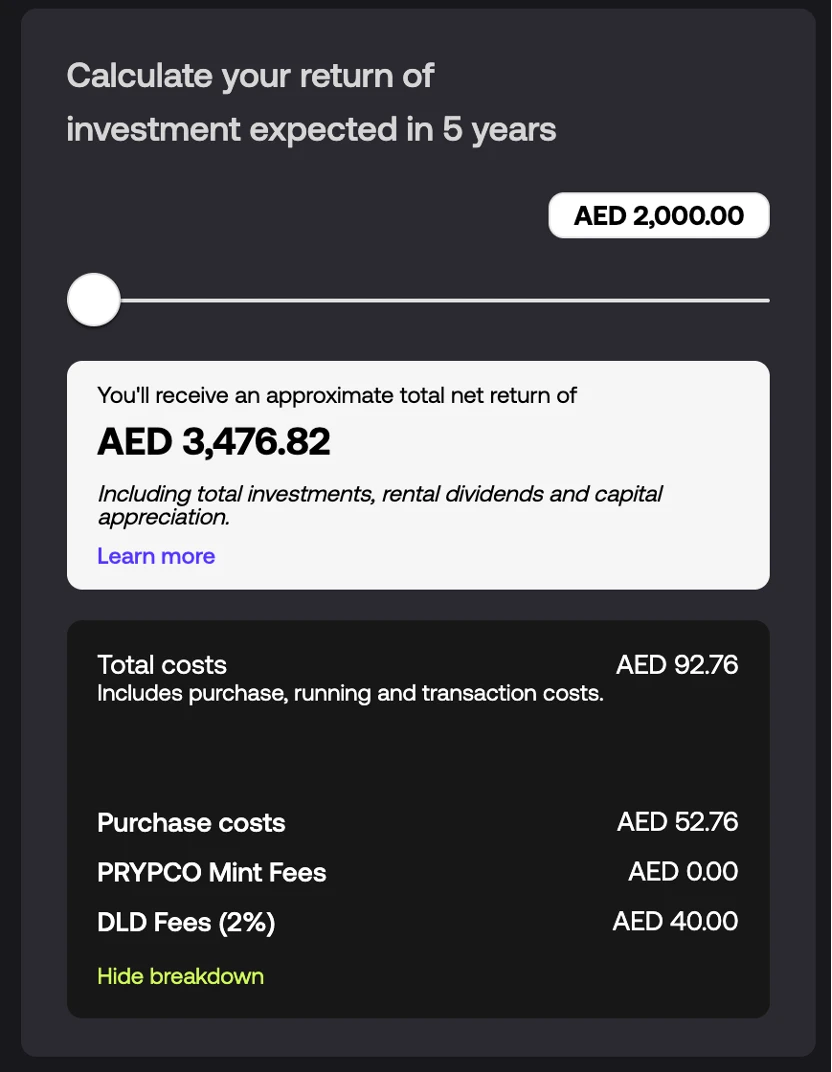Click the 'Calculate your return of' heading line

tap(250, 76)
